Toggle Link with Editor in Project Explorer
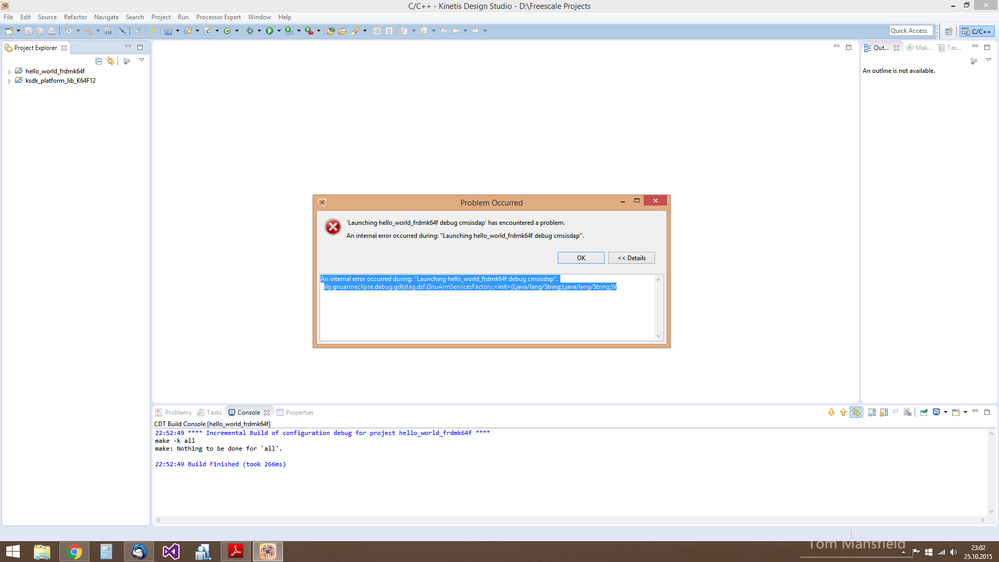Screen dimensions: 999x562 111,61
